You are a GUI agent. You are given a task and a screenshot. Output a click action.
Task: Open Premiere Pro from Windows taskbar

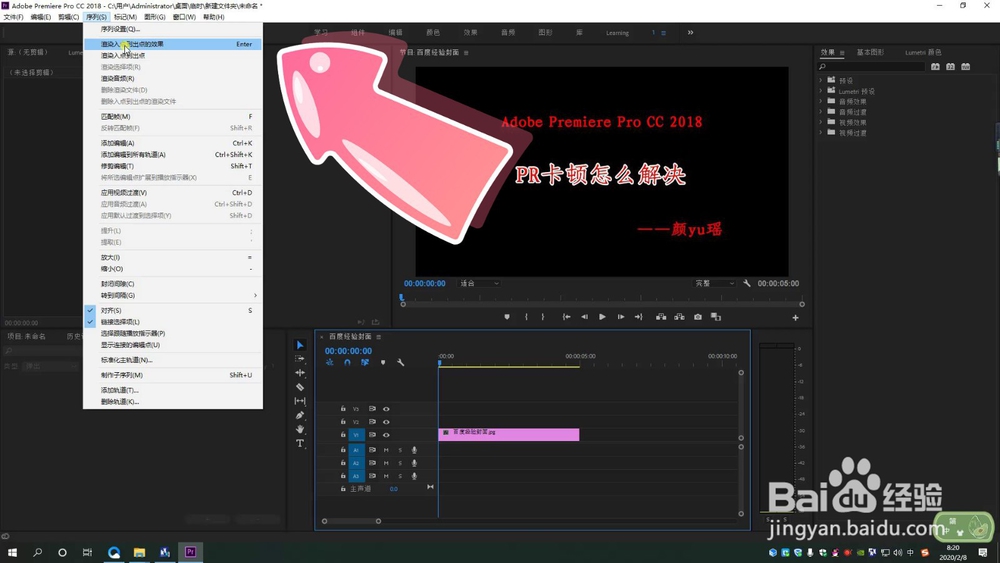190,552
